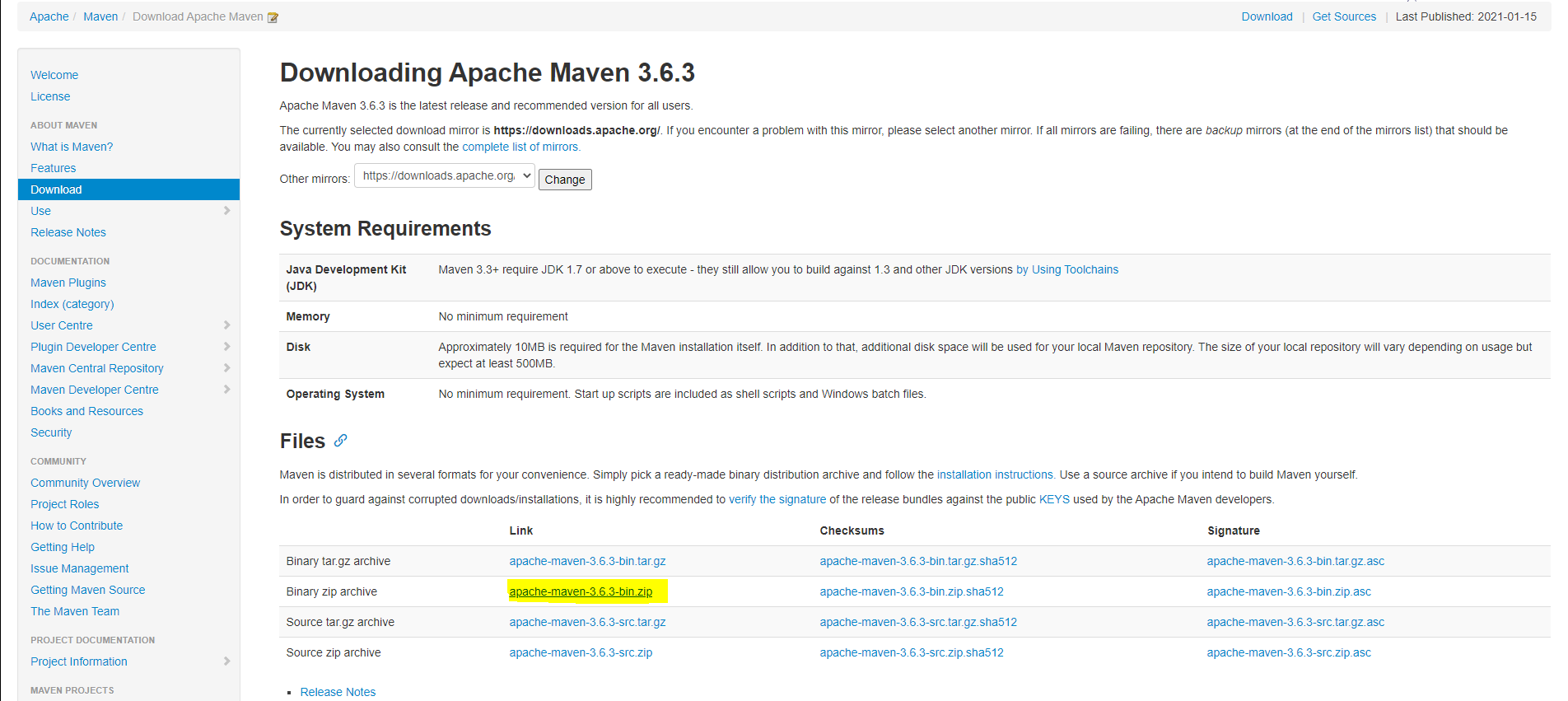Click the Binary zip archive row label
The image size is (1568, 701).
[332, 591]
